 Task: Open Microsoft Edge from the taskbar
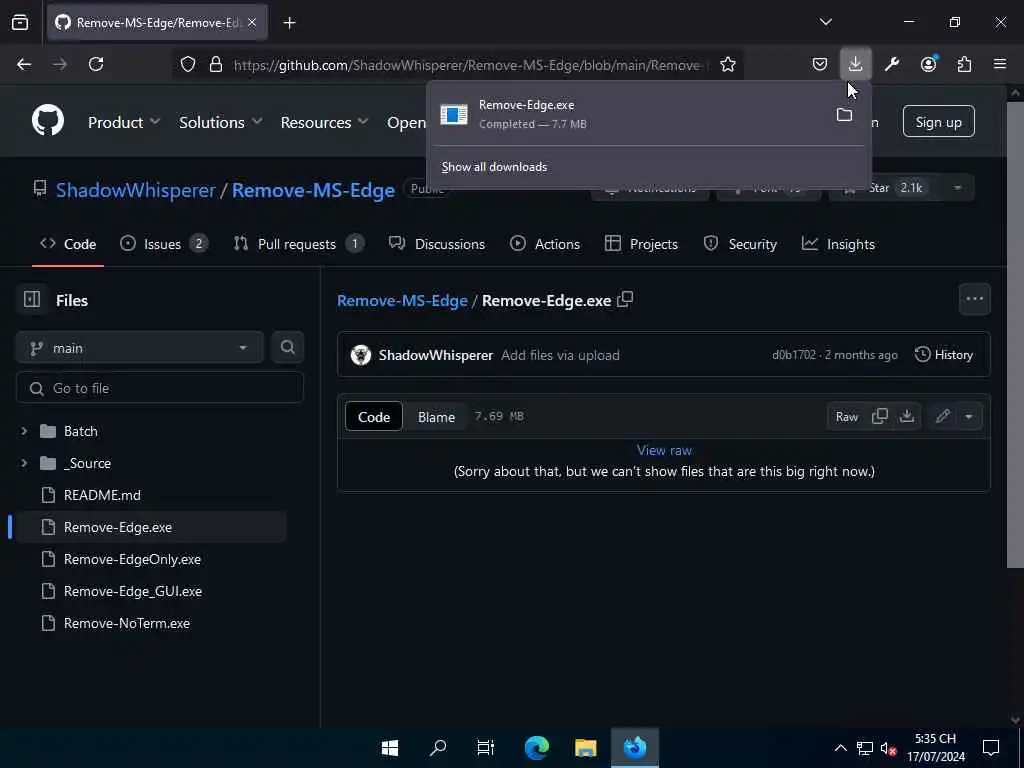[x=537, y=747]
